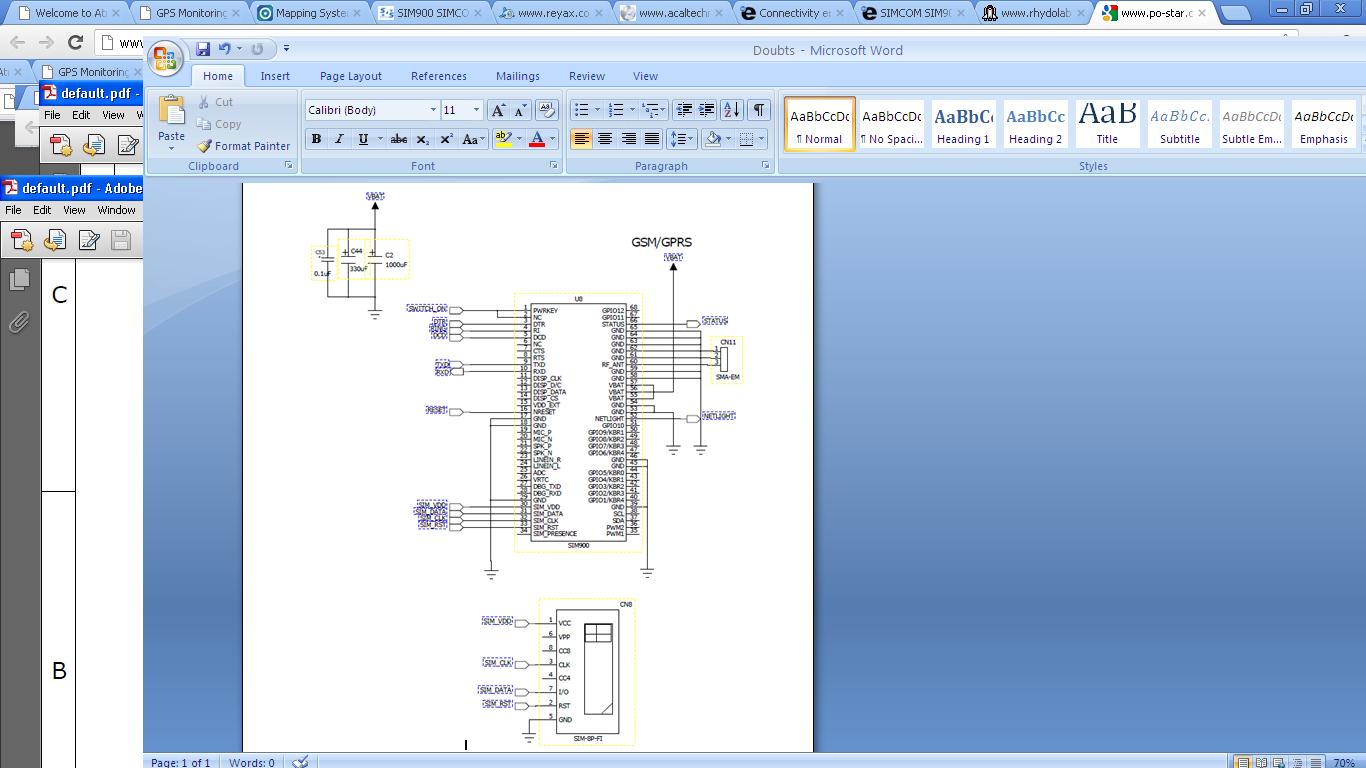Click the Words count in status bar
The image size is (1366, 768).
[x=251, y=762]
